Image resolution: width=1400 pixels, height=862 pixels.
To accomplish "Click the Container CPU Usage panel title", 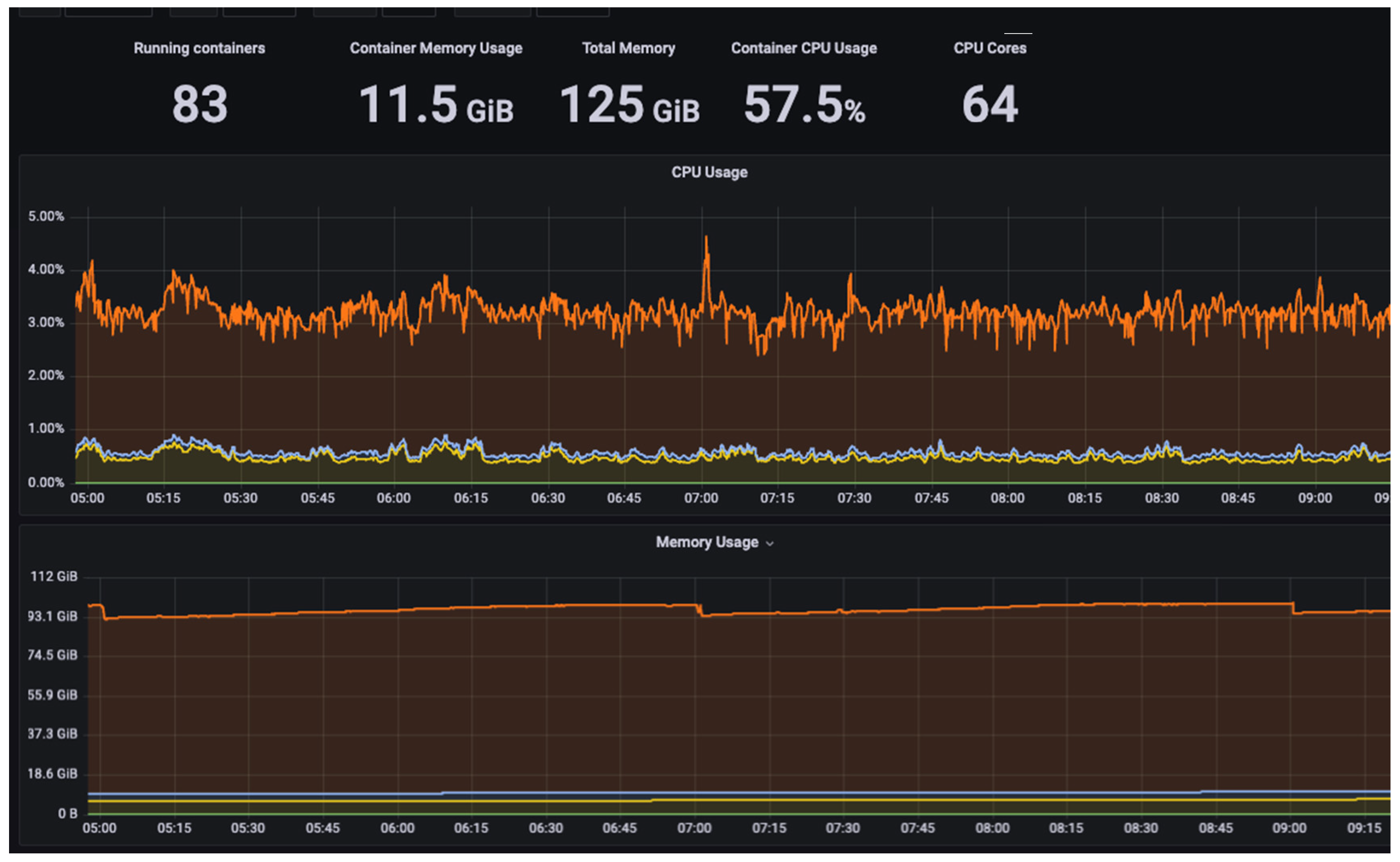I will [x=803, y=48].
